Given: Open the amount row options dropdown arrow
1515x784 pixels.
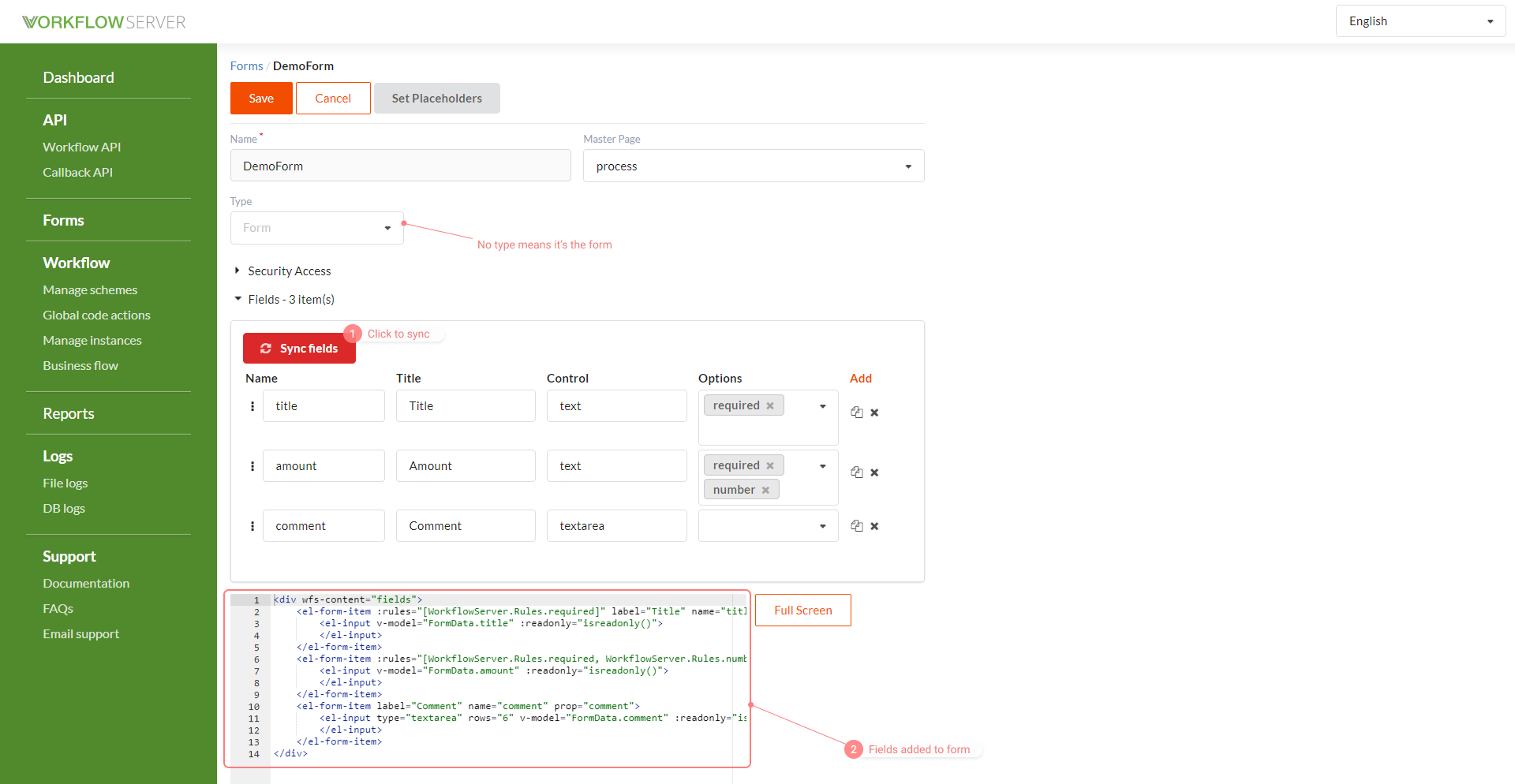Looking at the screenshot, I should pyautogui.click(x=822, y=466).
